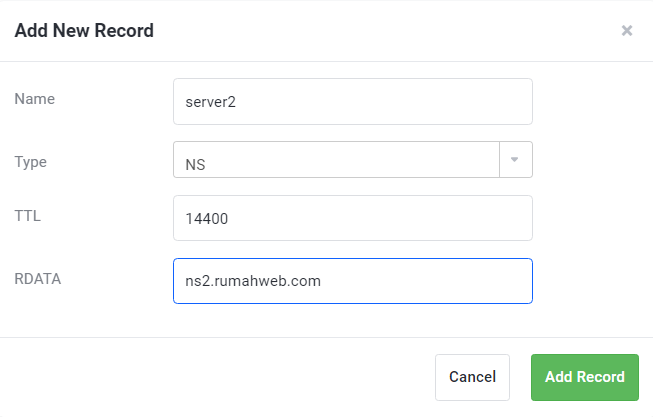
Task: Select the RDATA input field
Action: tap(353, 281)
